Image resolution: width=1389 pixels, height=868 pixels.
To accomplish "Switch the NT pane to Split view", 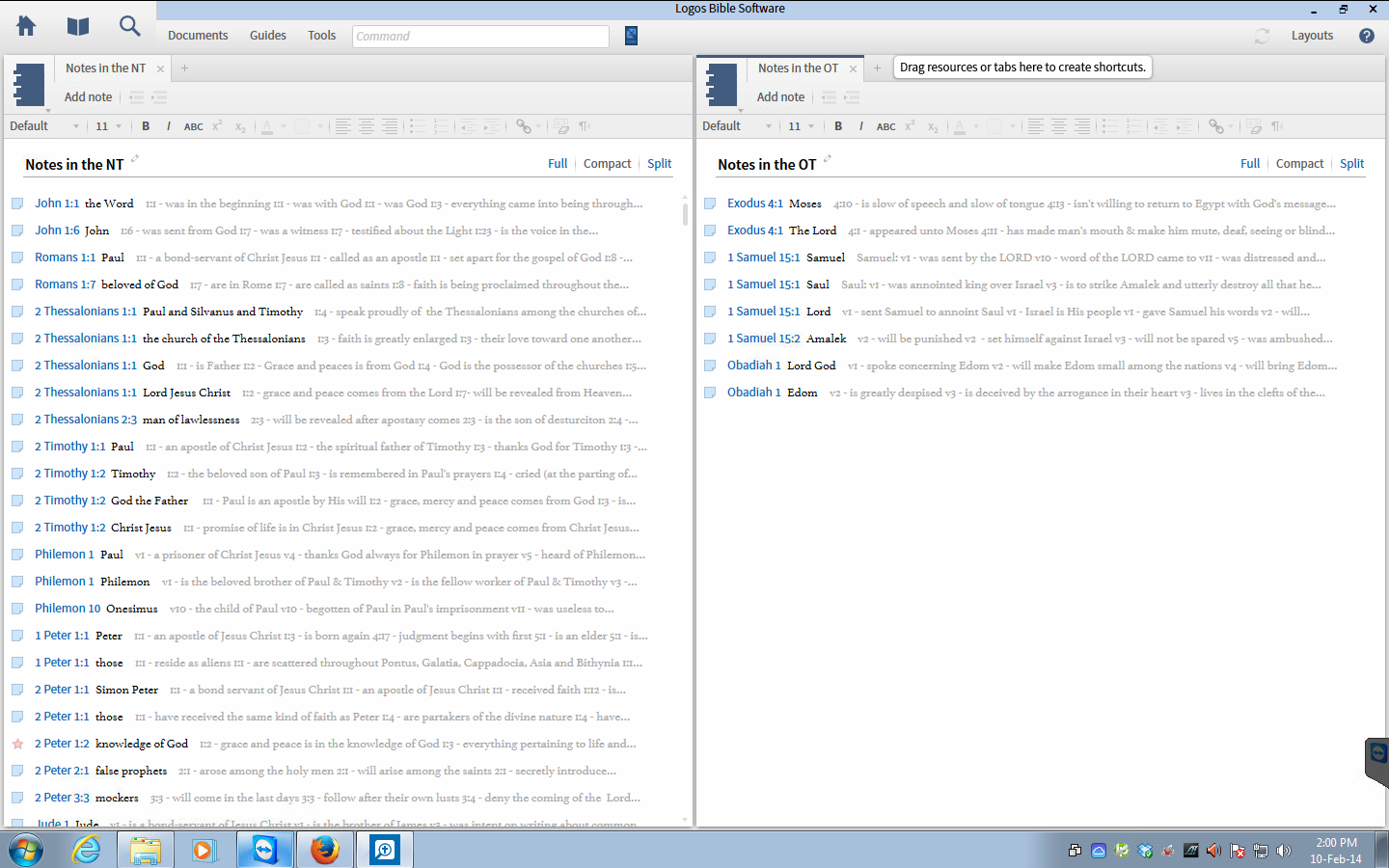I will [x=660, y=164].
